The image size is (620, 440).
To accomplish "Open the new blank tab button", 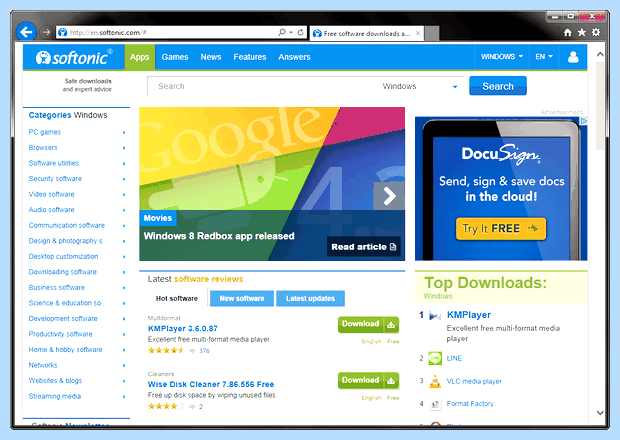I will tap(432, 34).
